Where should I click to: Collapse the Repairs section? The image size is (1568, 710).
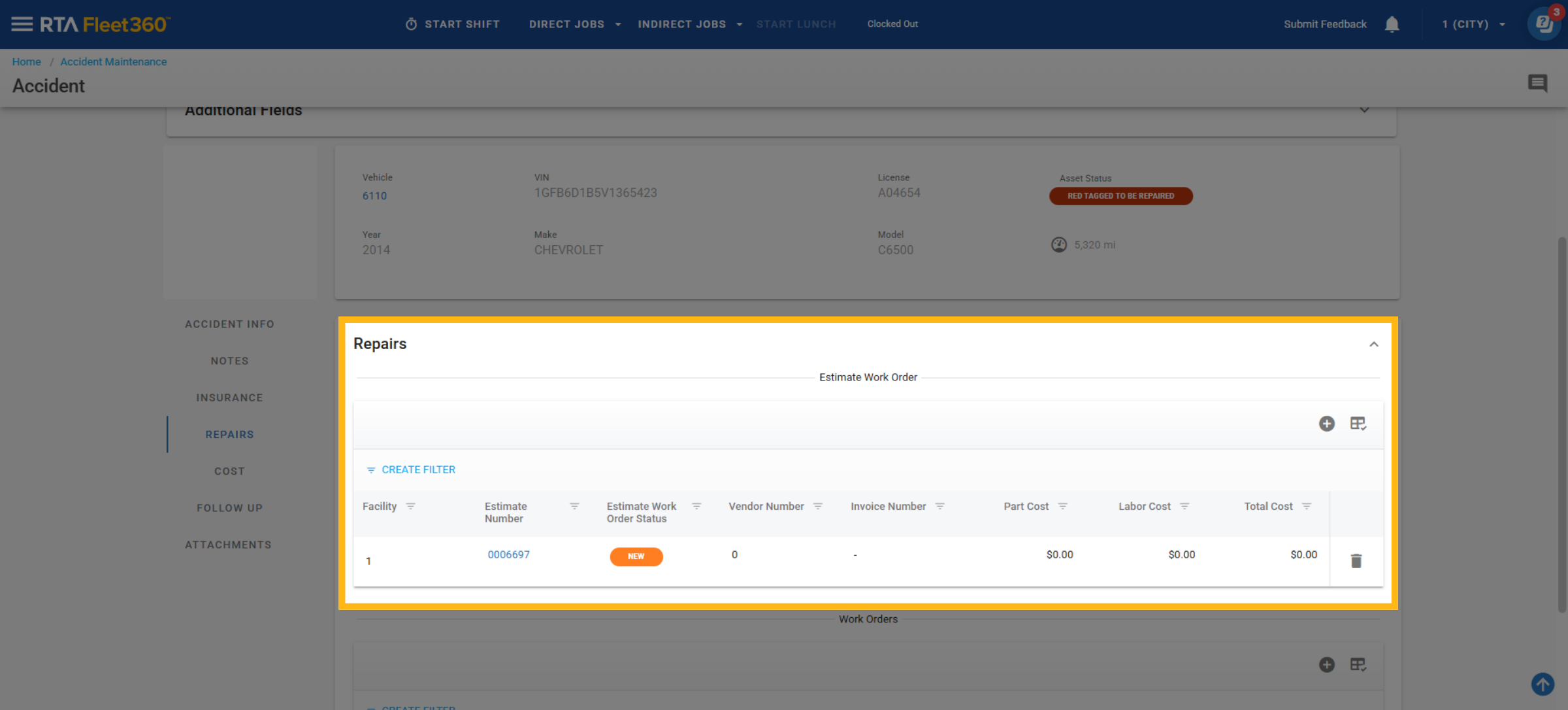coord(1374,345)
